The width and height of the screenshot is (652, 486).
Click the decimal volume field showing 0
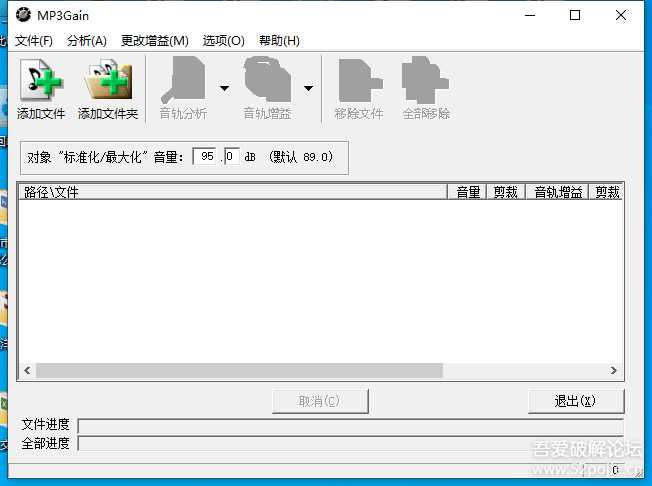[x=231, y=157]
